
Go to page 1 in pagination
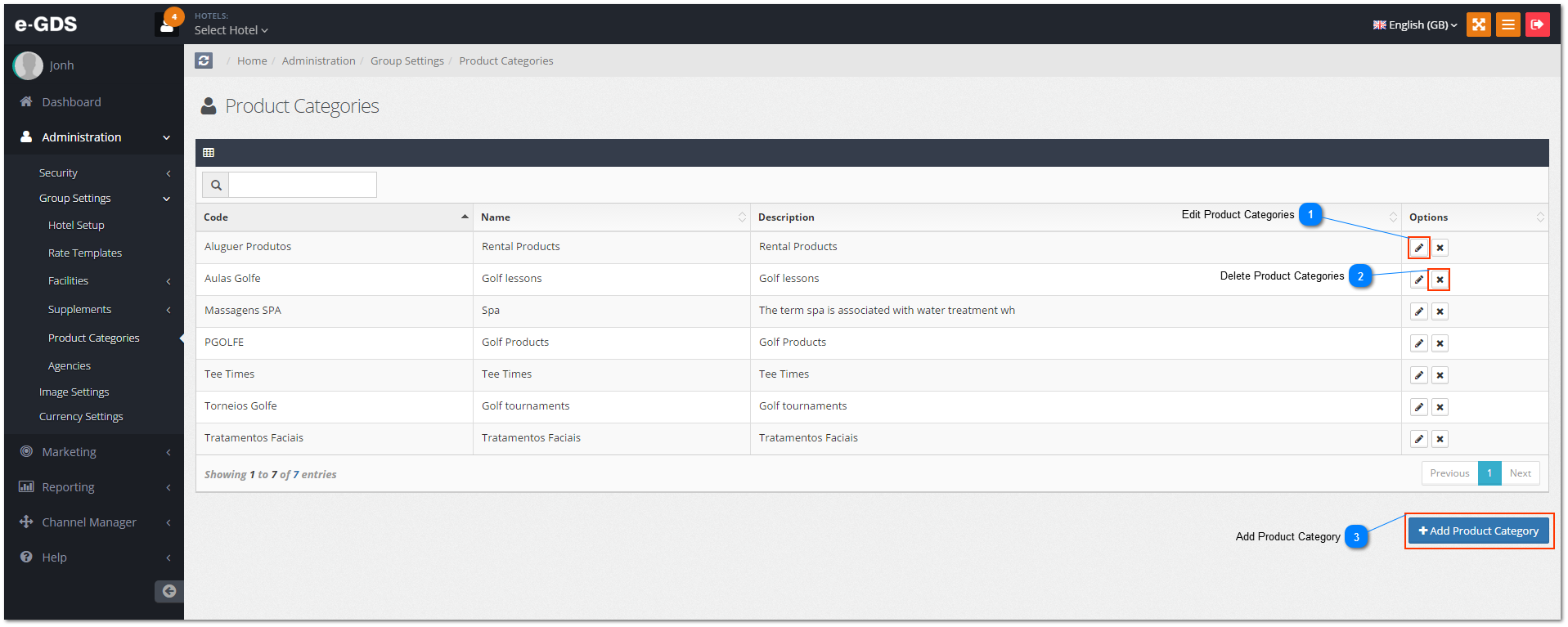[1489, 473]
